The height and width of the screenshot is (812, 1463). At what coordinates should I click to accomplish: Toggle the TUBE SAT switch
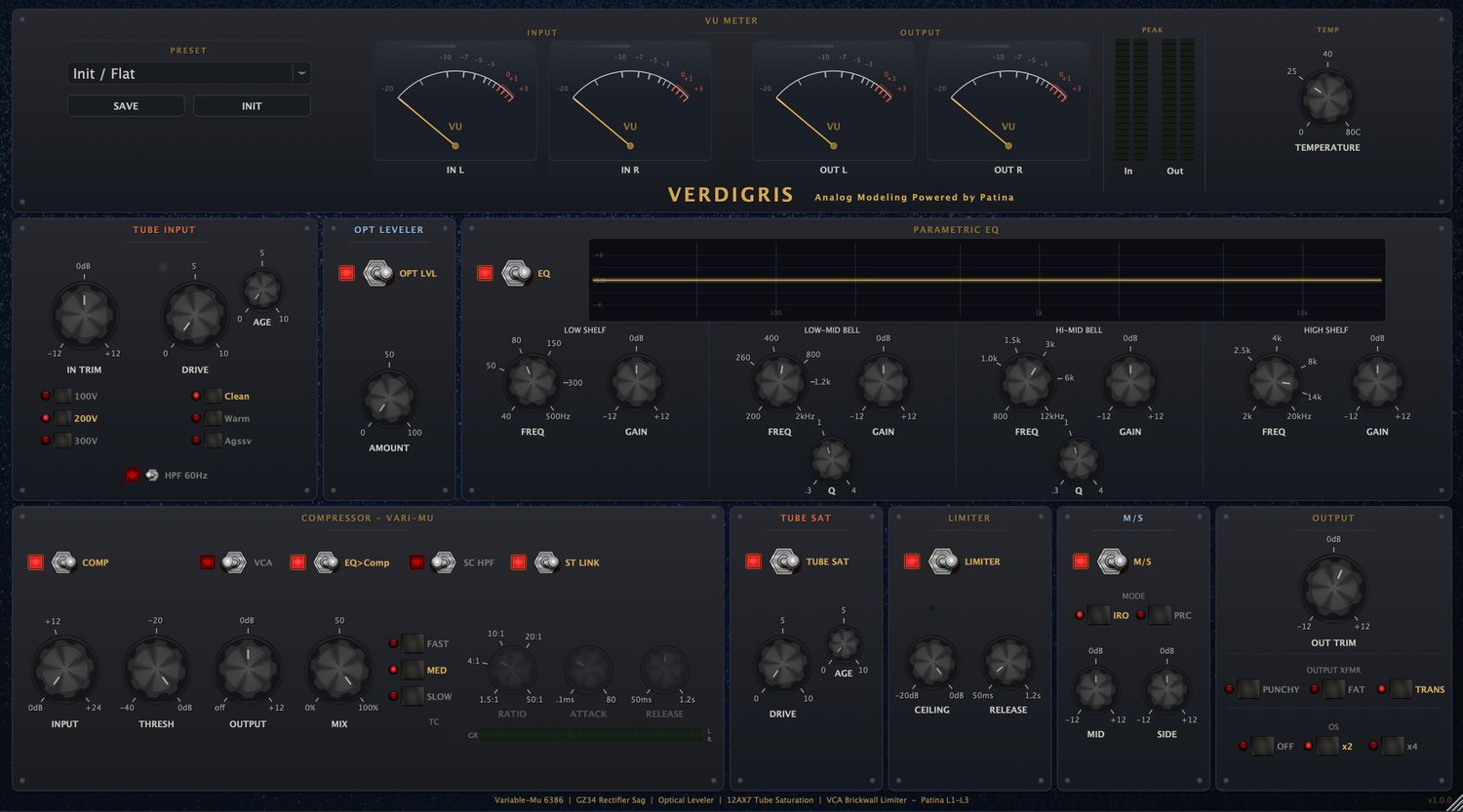(785, 561)
